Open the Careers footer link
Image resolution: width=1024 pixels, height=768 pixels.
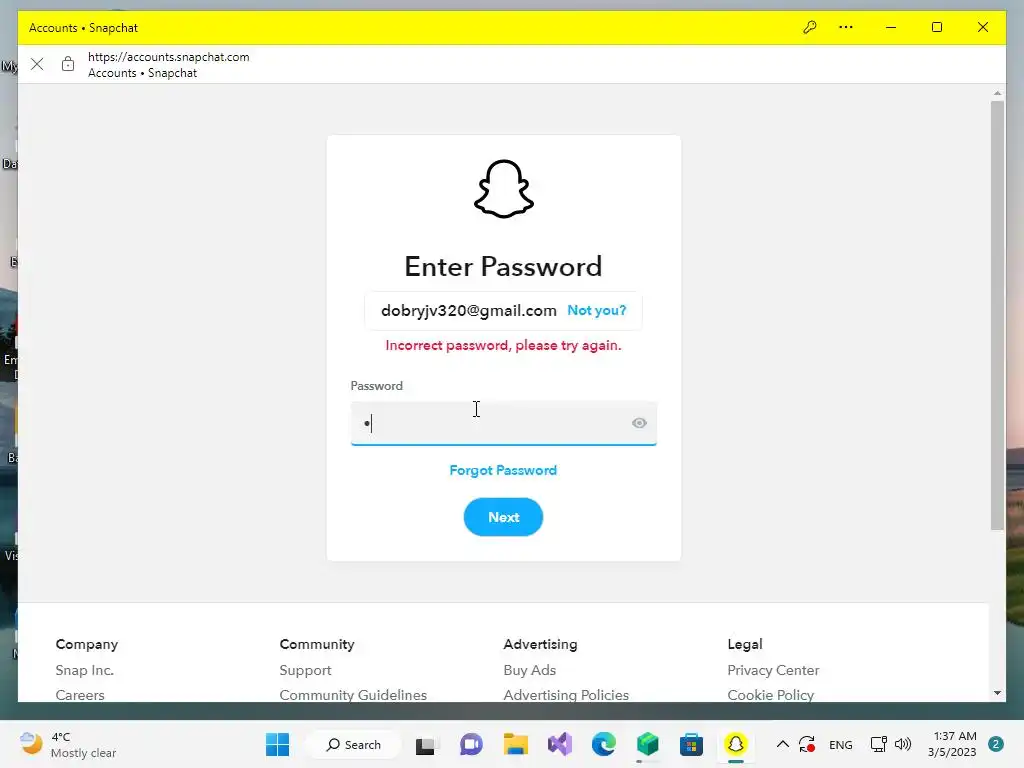click(80, 695)
